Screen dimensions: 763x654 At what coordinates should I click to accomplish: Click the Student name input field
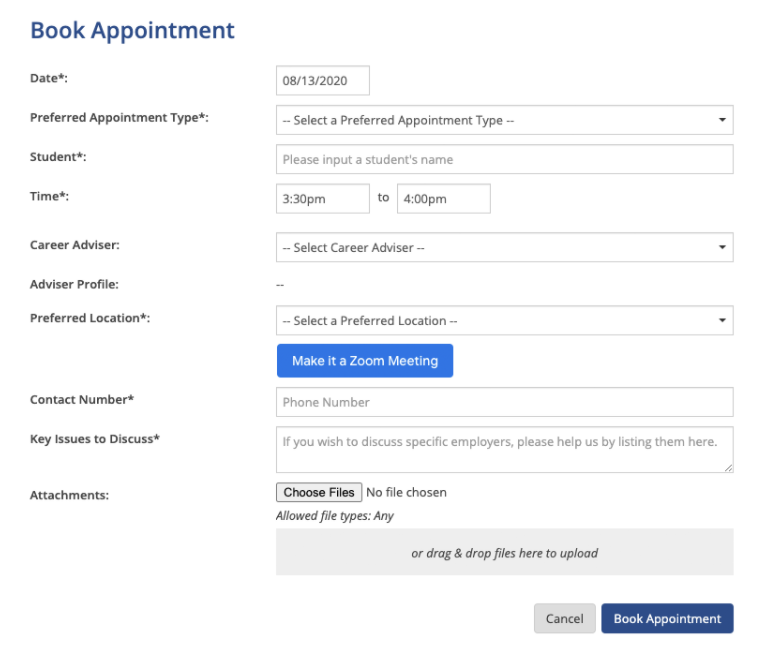504,159
